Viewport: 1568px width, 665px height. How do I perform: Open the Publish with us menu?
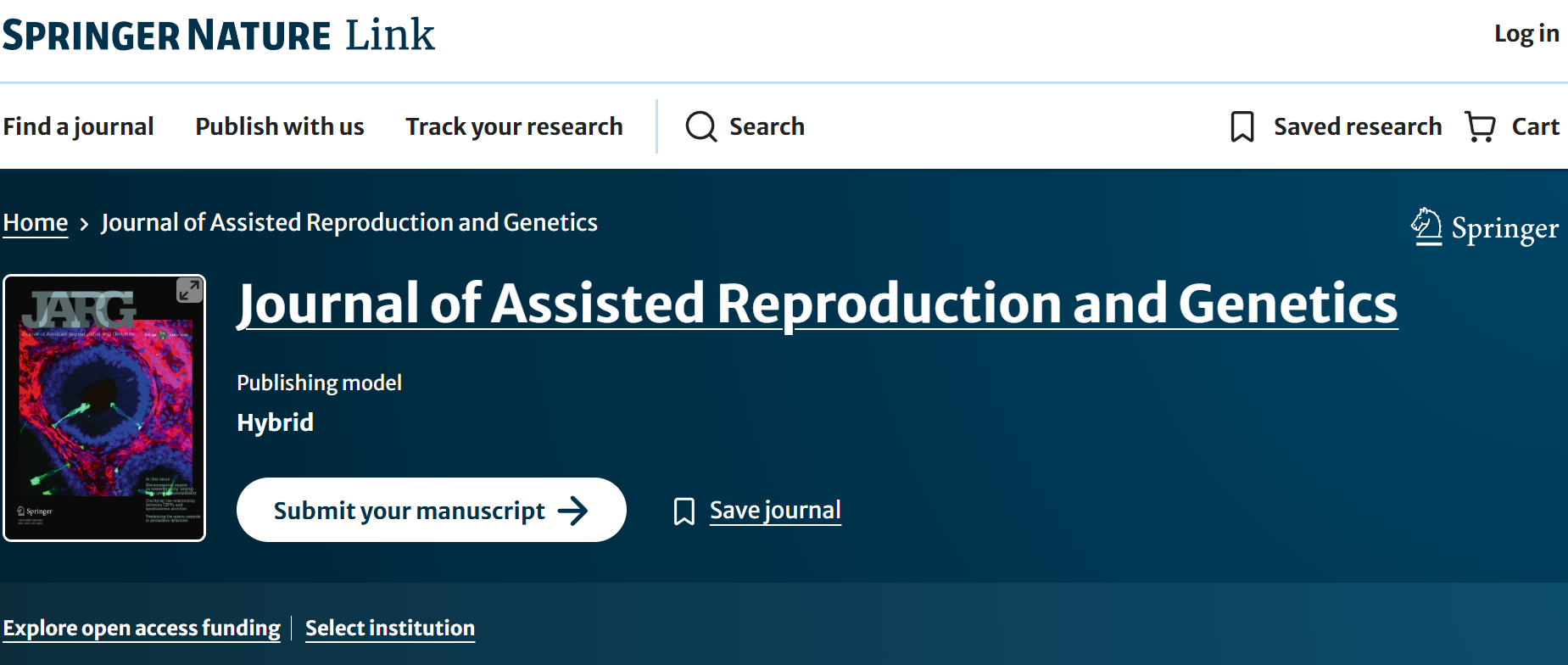280,126
